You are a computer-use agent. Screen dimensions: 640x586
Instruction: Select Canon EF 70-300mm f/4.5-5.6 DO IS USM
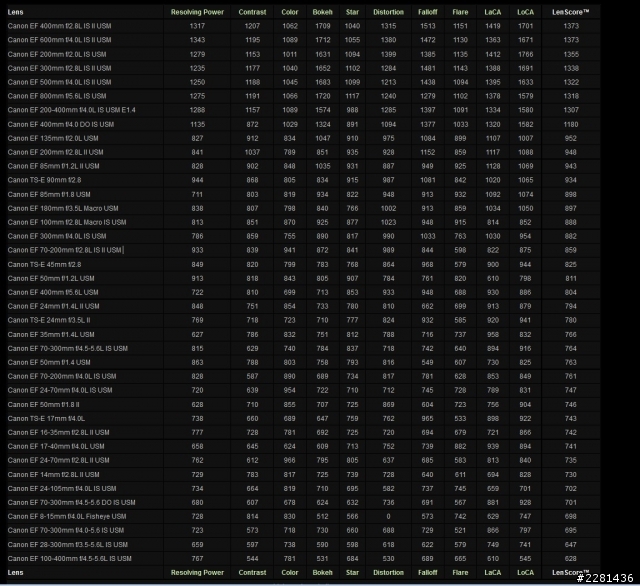click(71, 502)
